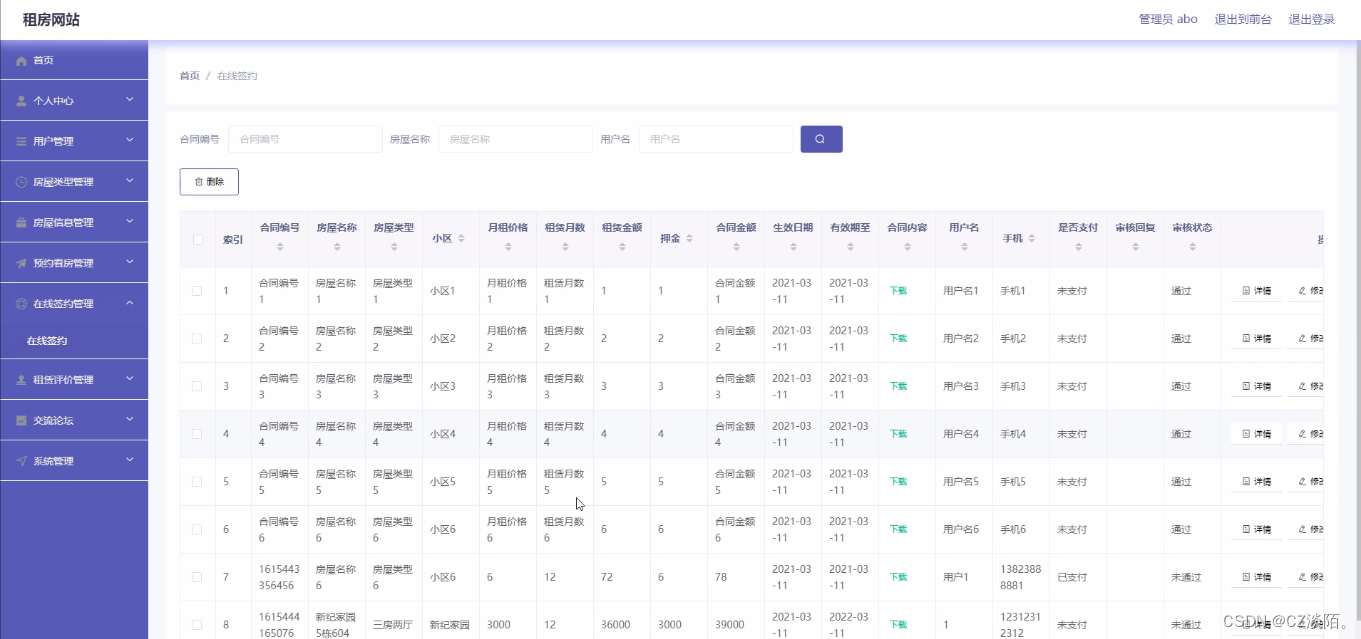Check the select-all checkbox in table header
Screen dimensions: 1361x639
tap(198, 239)
